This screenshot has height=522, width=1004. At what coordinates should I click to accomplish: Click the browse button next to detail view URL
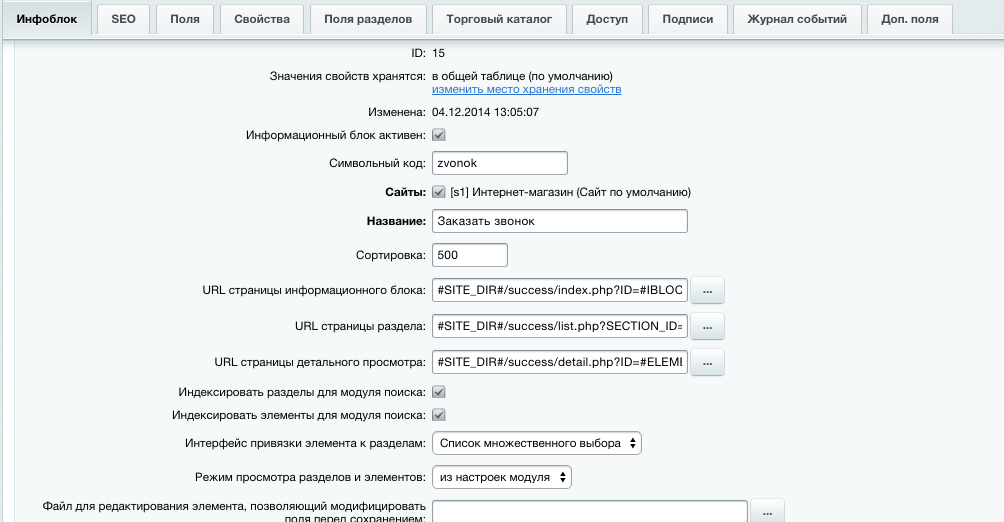[x=707, y=362]
